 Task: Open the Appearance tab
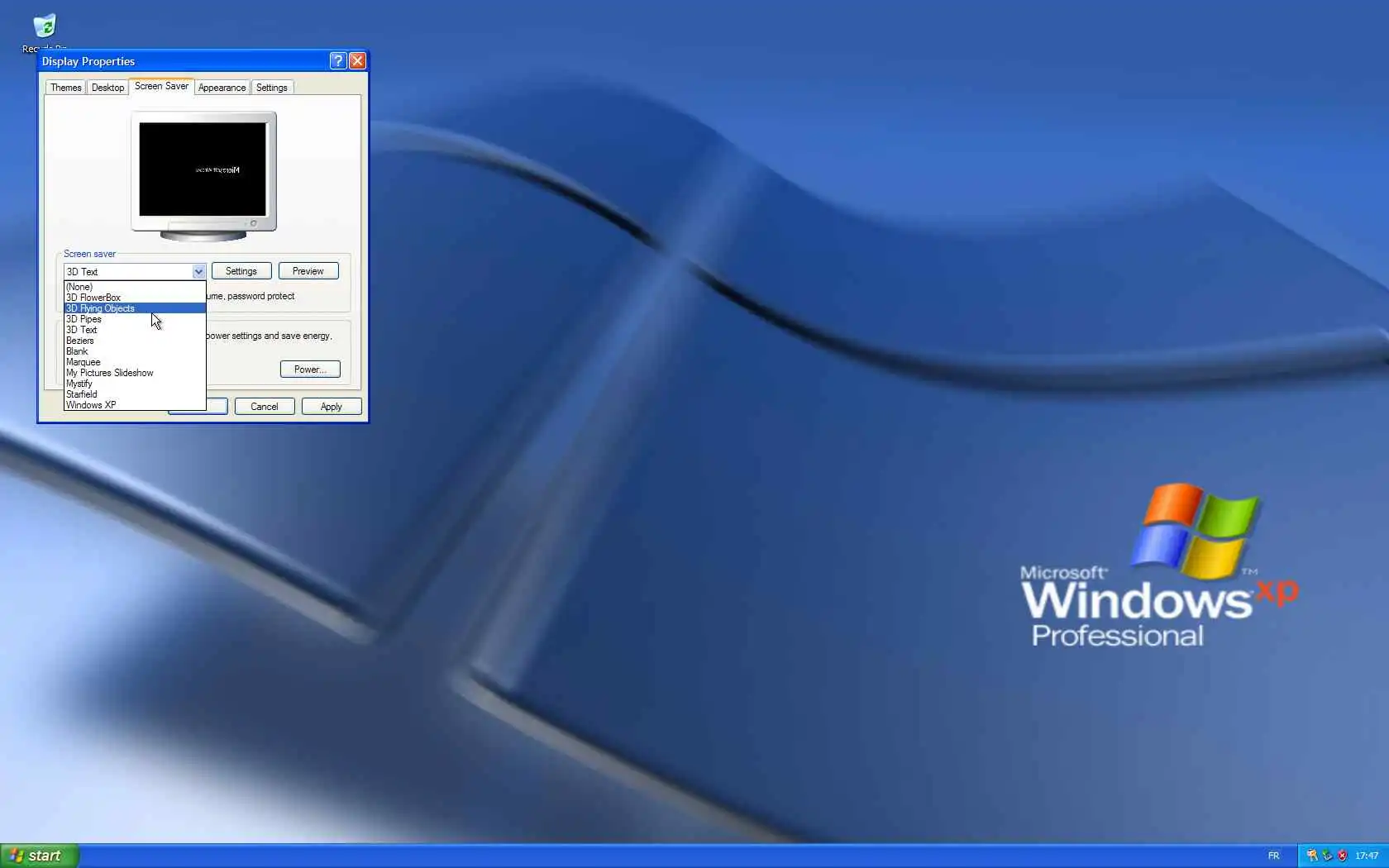pos(222,88)
